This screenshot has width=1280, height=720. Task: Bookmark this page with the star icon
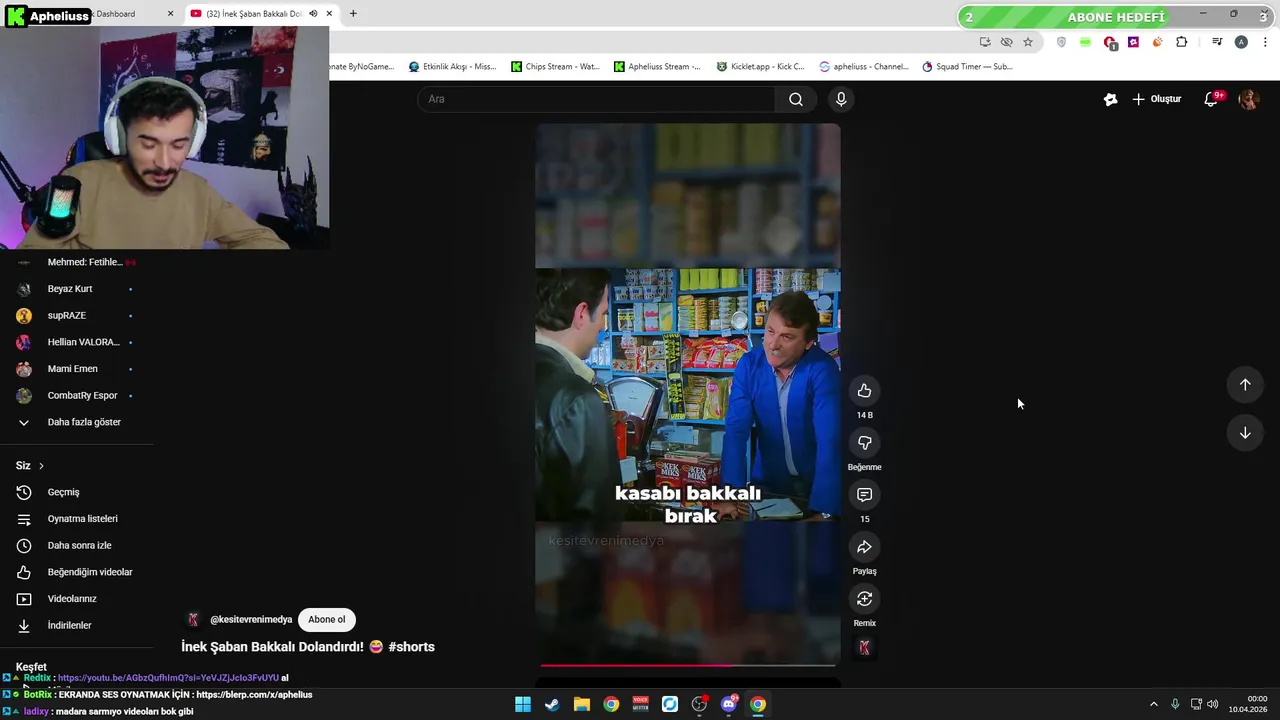(x=1028, y=42)
